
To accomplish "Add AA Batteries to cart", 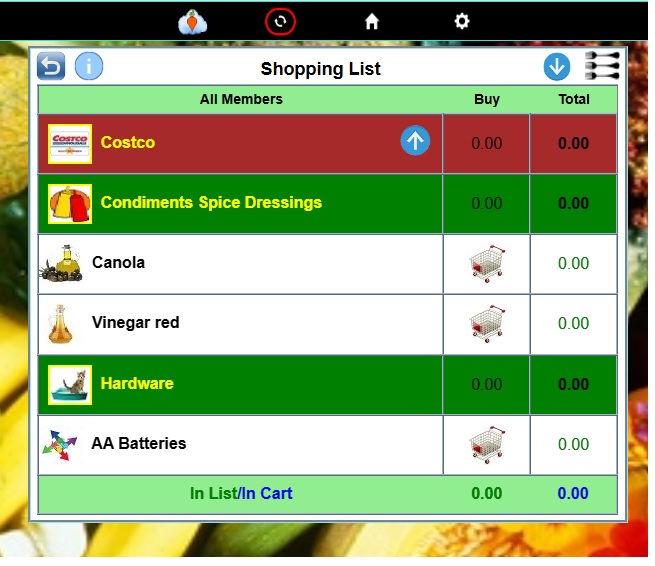I will click(x=487, y=444).
